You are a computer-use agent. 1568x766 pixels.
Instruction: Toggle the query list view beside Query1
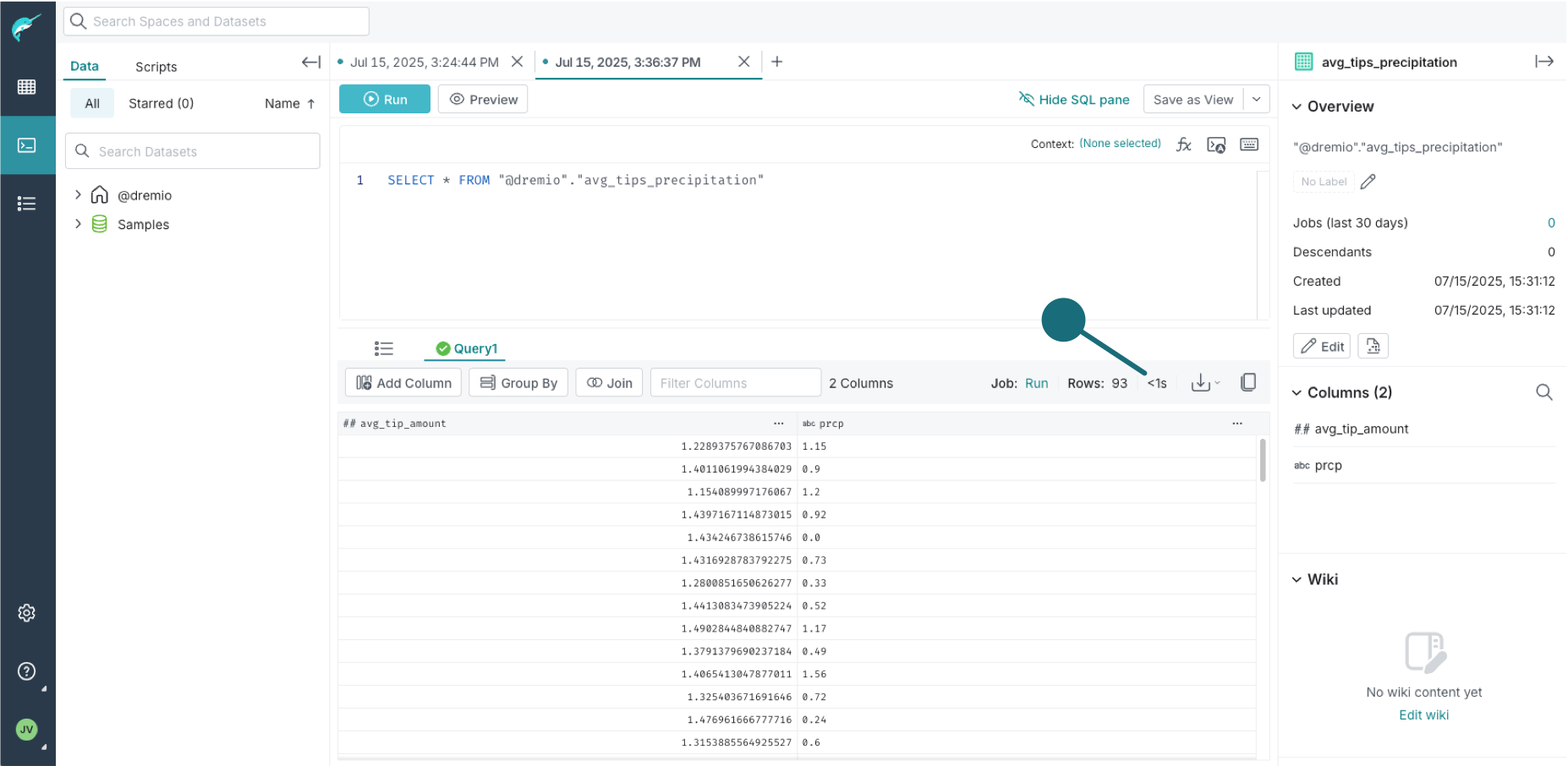[x=383, y=347]
